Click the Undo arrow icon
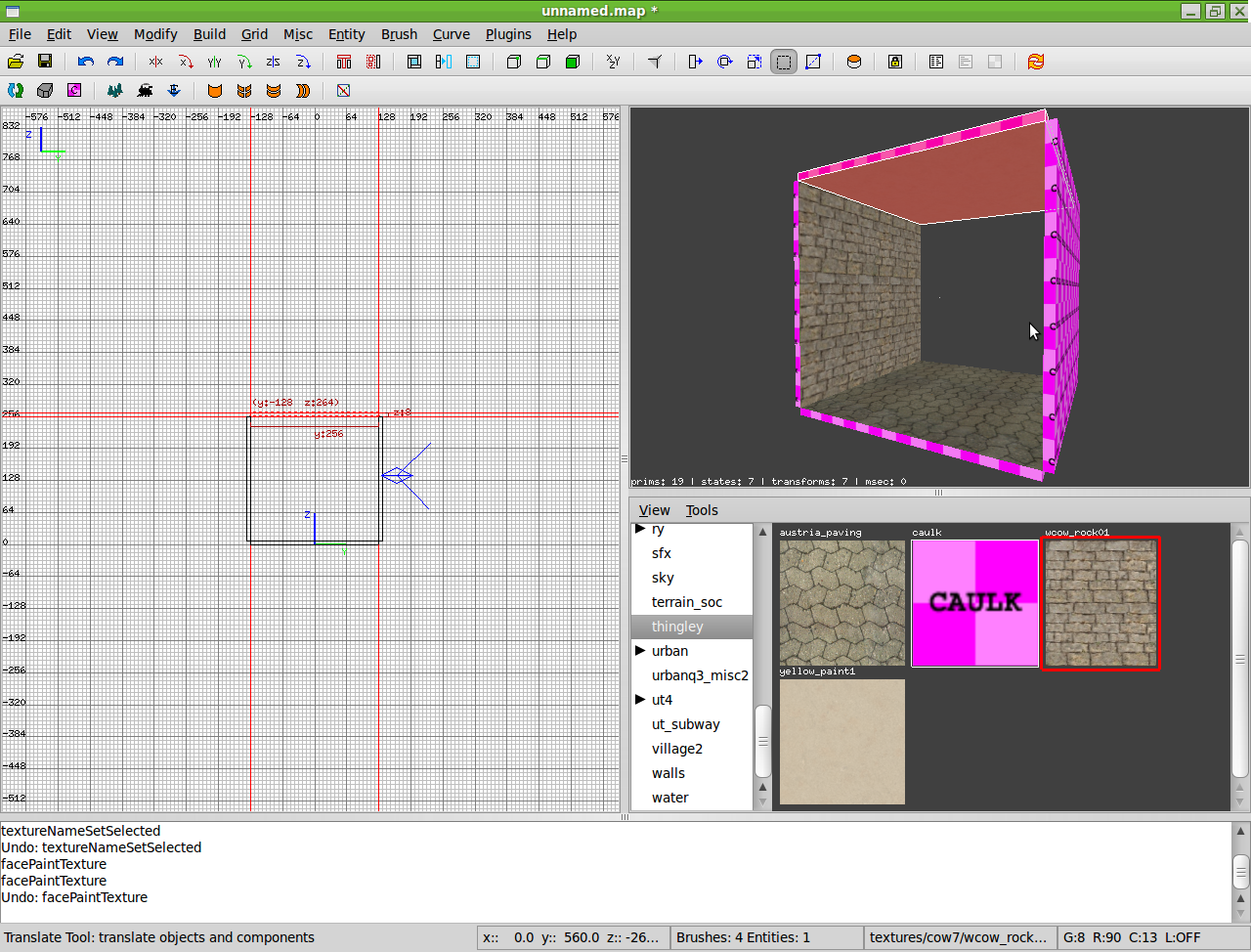The image size is (1251, 952). point(86,62)
